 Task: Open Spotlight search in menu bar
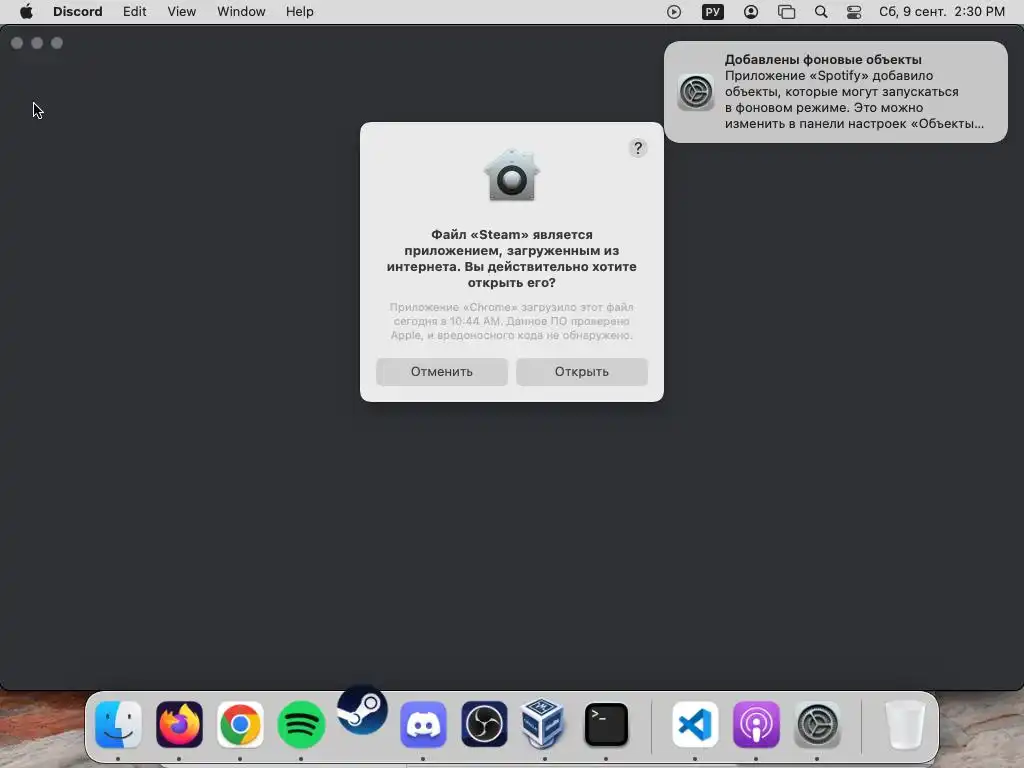coord(821,12)
